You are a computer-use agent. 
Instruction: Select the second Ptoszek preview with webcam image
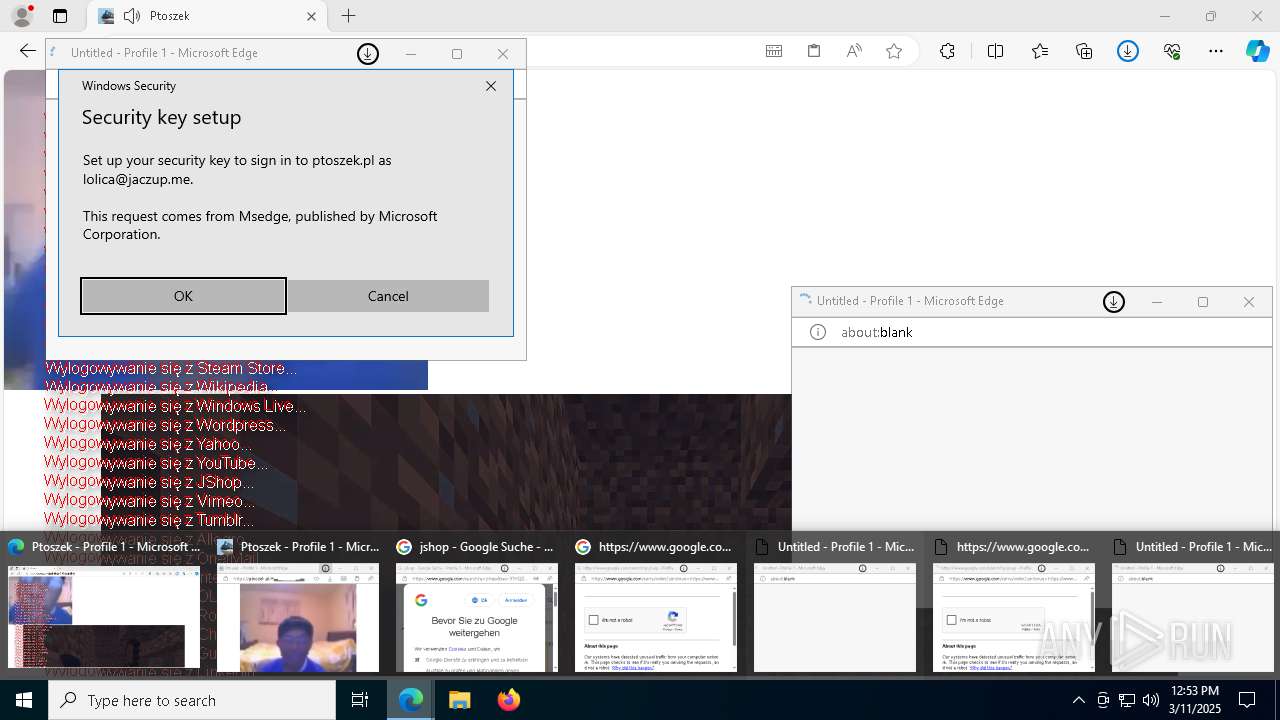point(298,605)
